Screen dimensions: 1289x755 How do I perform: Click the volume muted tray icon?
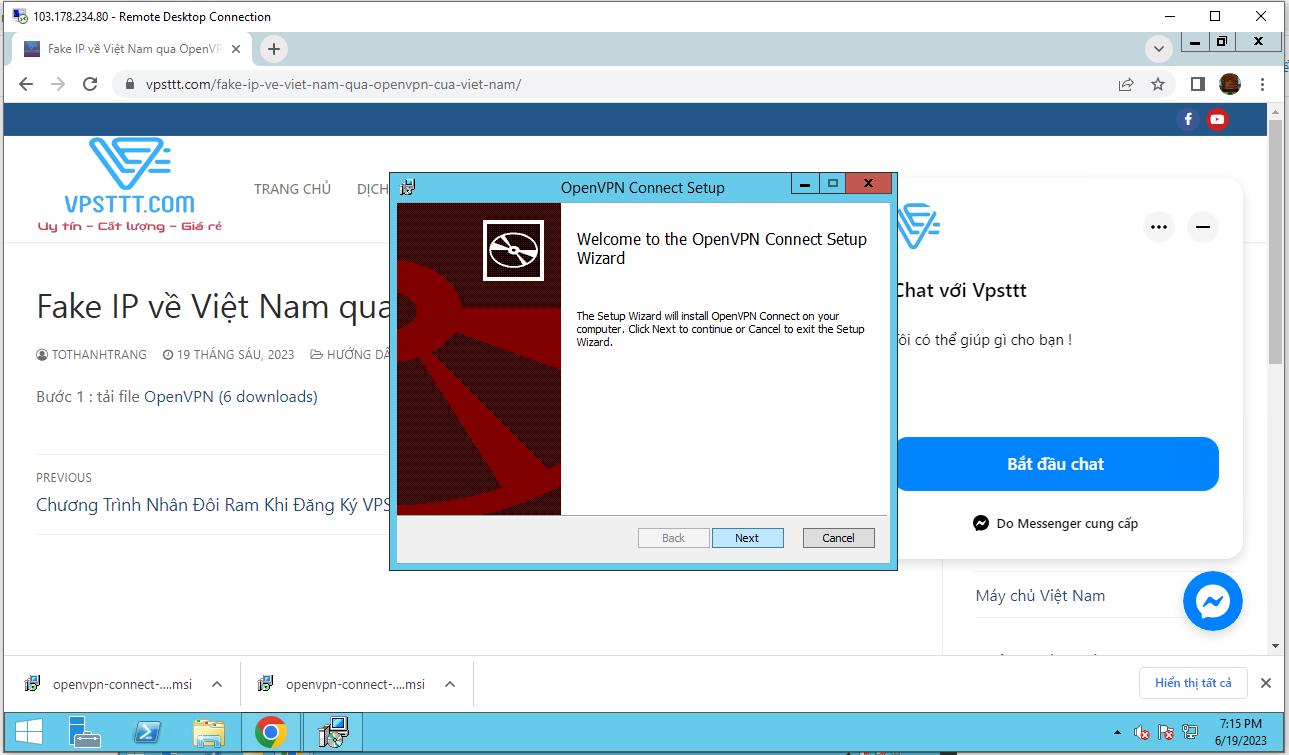1142,733
